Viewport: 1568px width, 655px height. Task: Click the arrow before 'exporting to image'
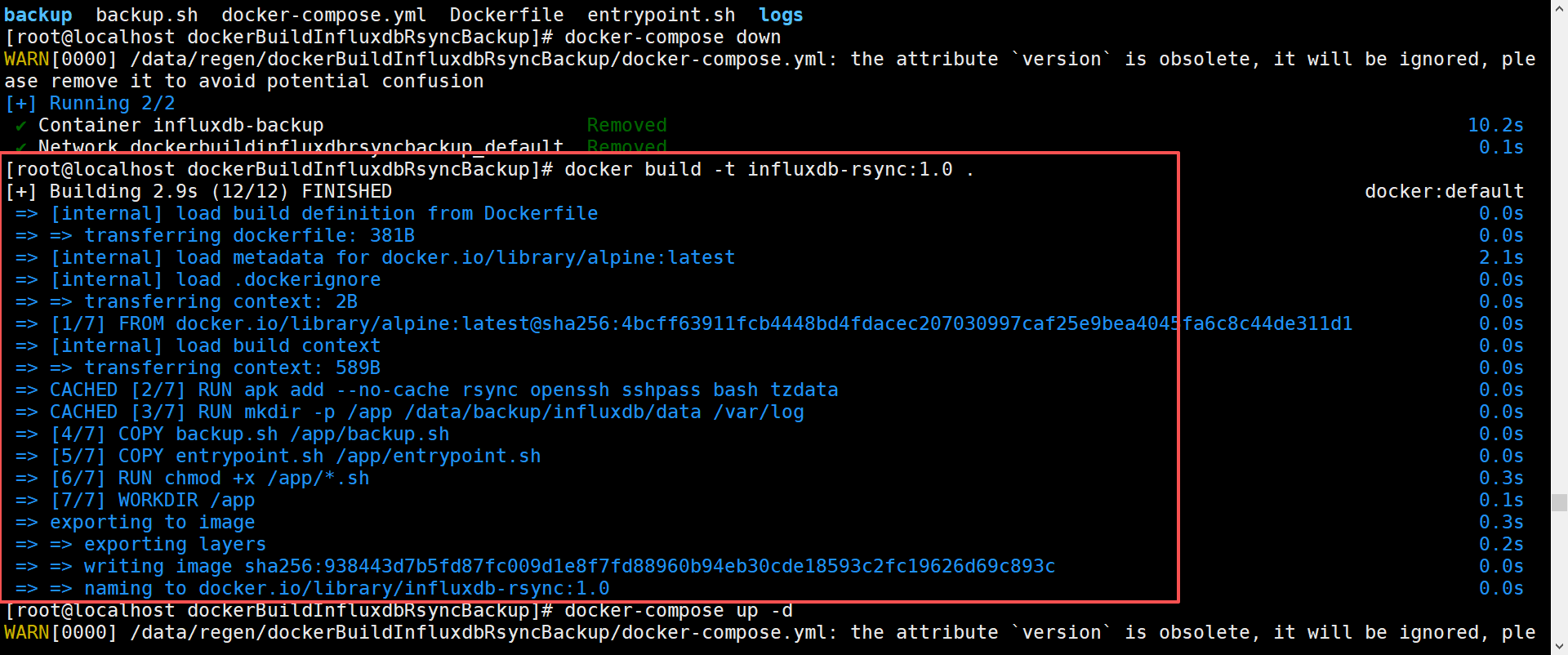27,523
